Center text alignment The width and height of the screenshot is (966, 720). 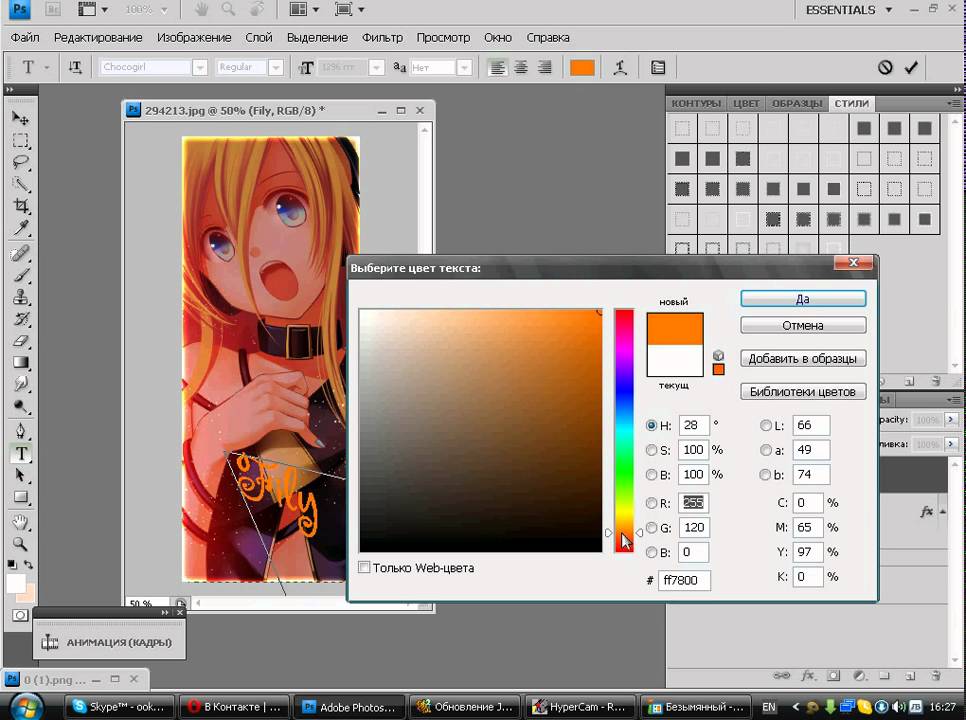coord(521,67)
